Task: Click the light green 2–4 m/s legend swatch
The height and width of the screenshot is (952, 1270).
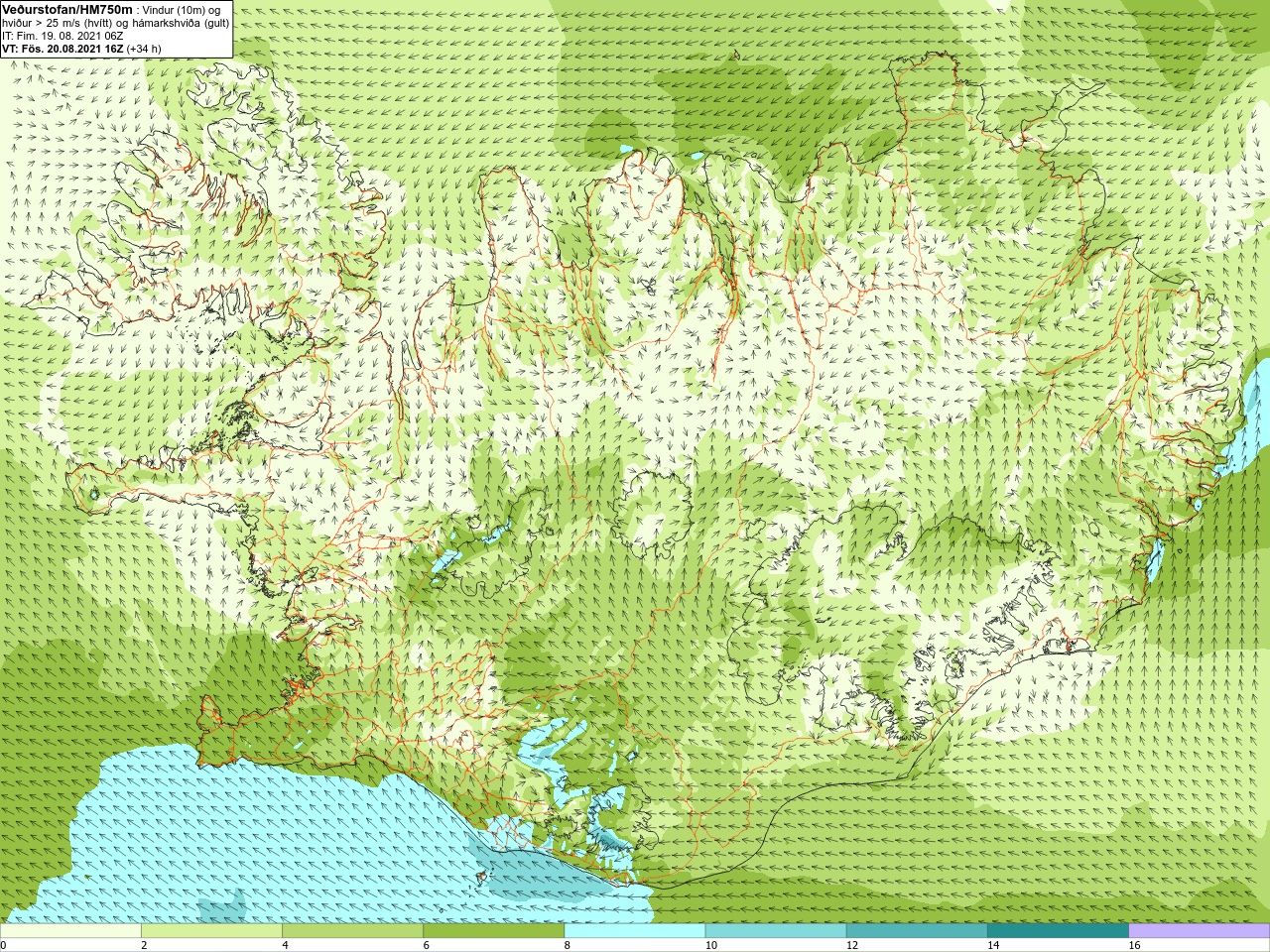Action: coord(211,931)
